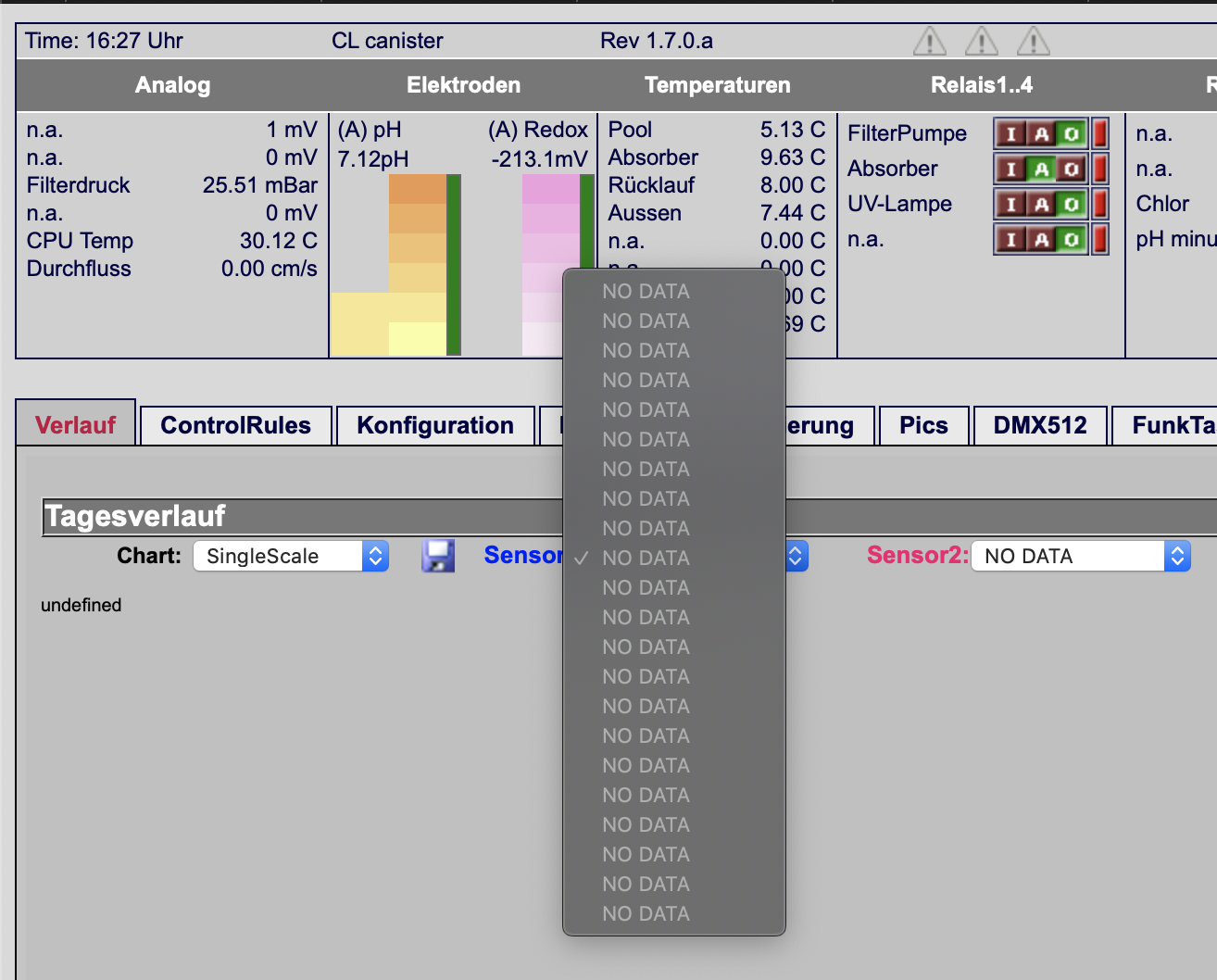Click the Aussen temperature value 7.44 C
This screenshot has height=980, width=1217.
point(793,213)
